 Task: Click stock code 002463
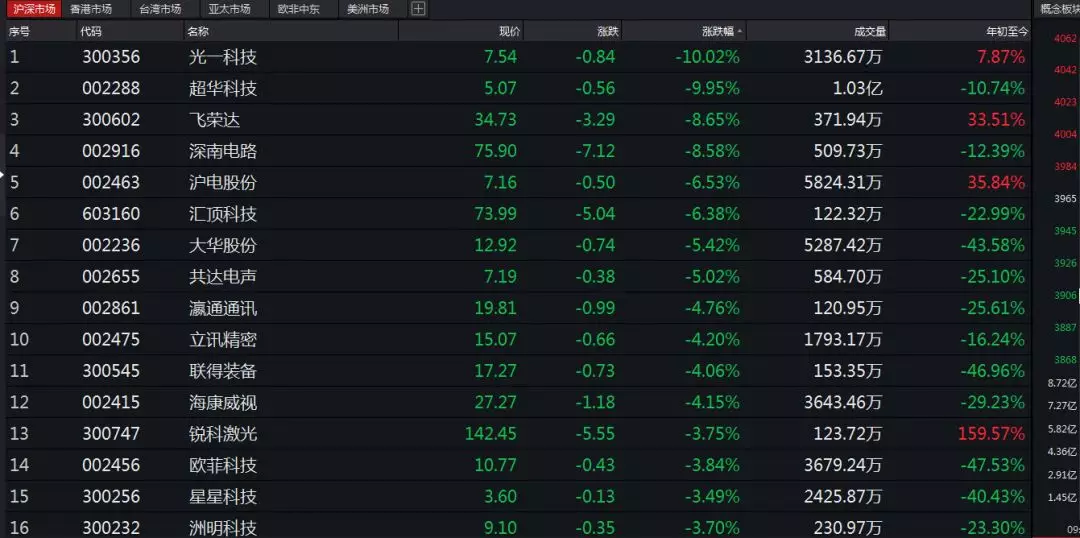coord(111,183)
